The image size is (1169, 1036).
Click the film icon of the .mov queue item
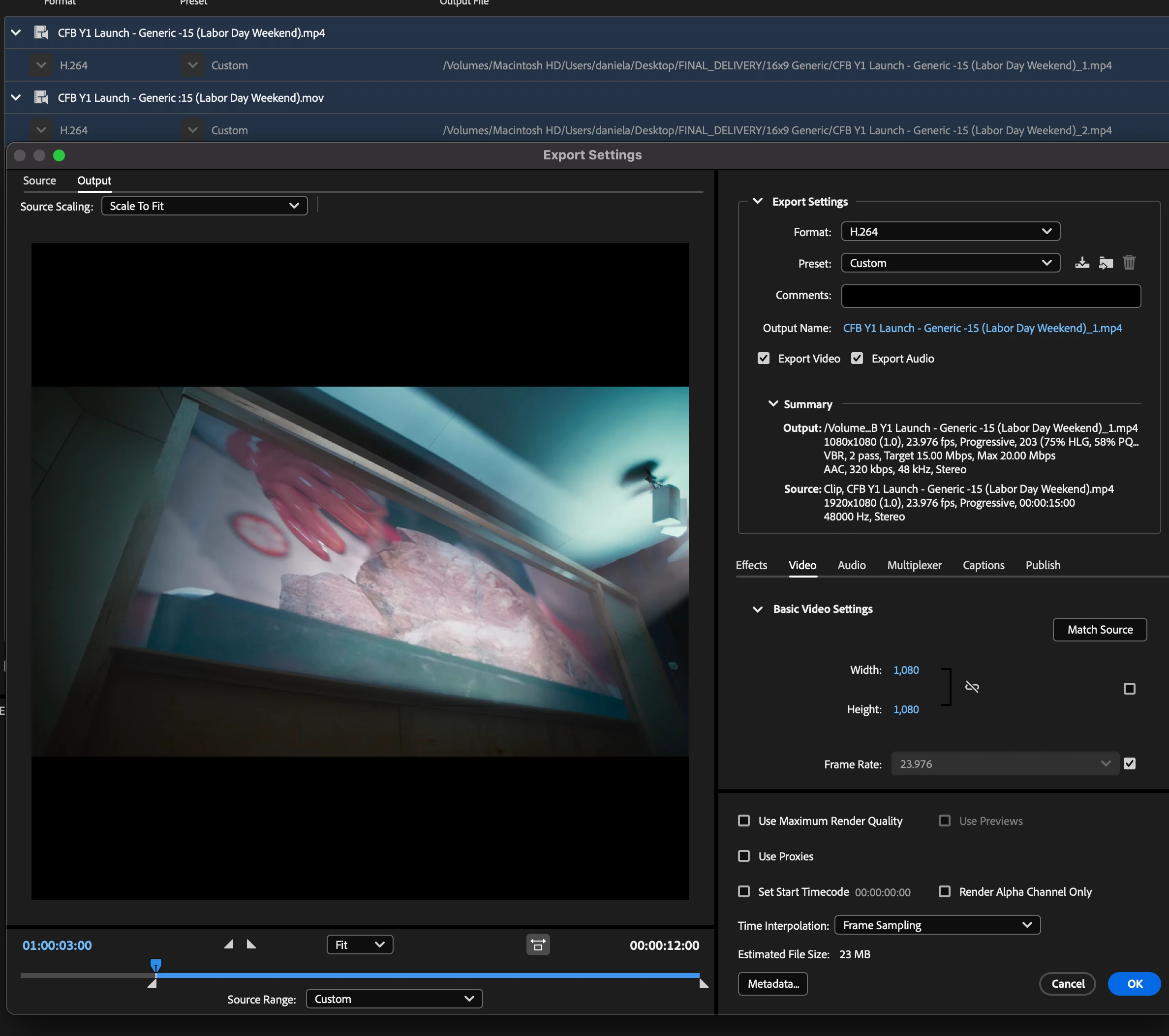point(41,98)
